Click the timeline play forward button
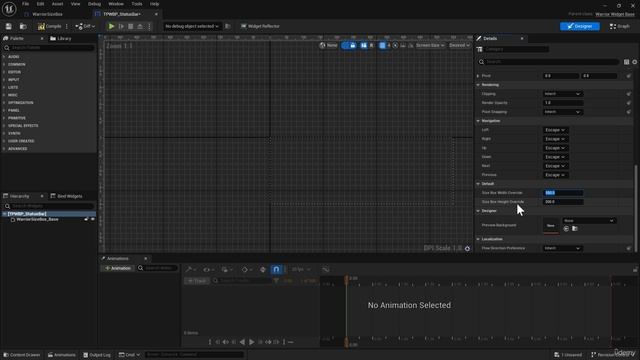640x360 pixels. [251, 342]
